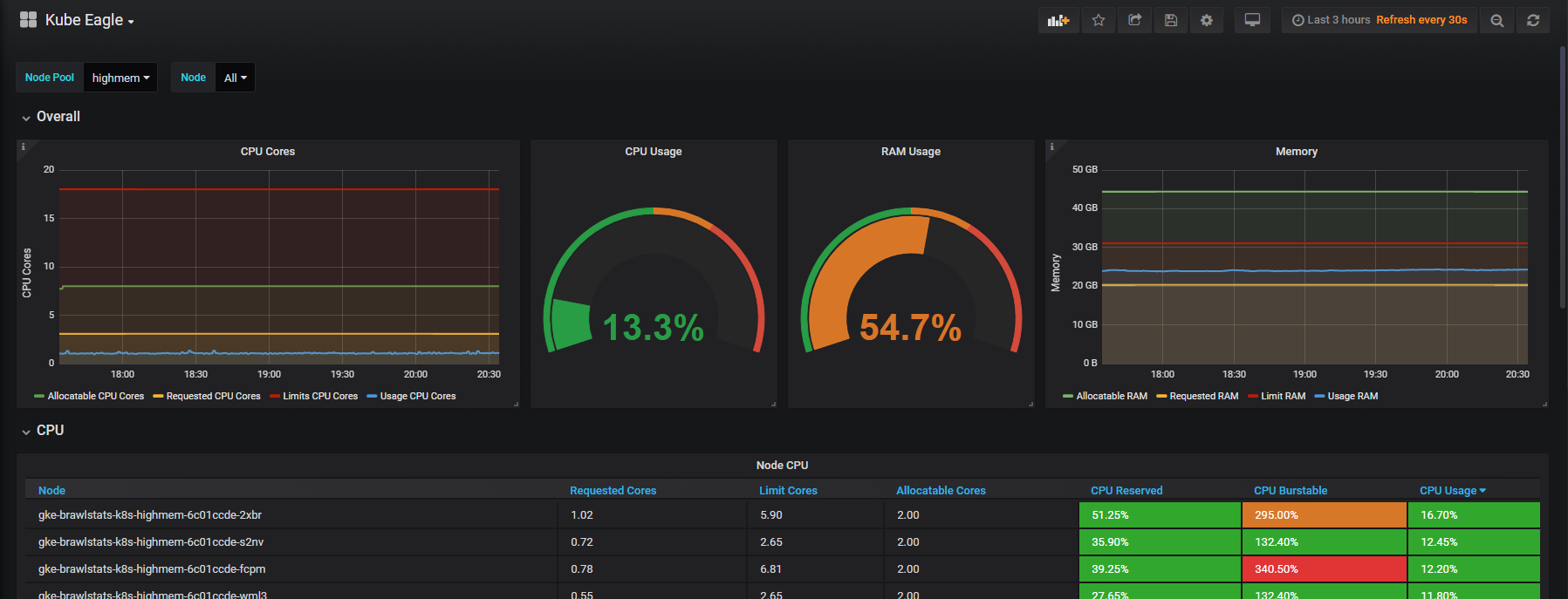The image size is (1568, 599).
Task: Click the 35.90% CPU Reserved cell
Action: pos(1160,542)
